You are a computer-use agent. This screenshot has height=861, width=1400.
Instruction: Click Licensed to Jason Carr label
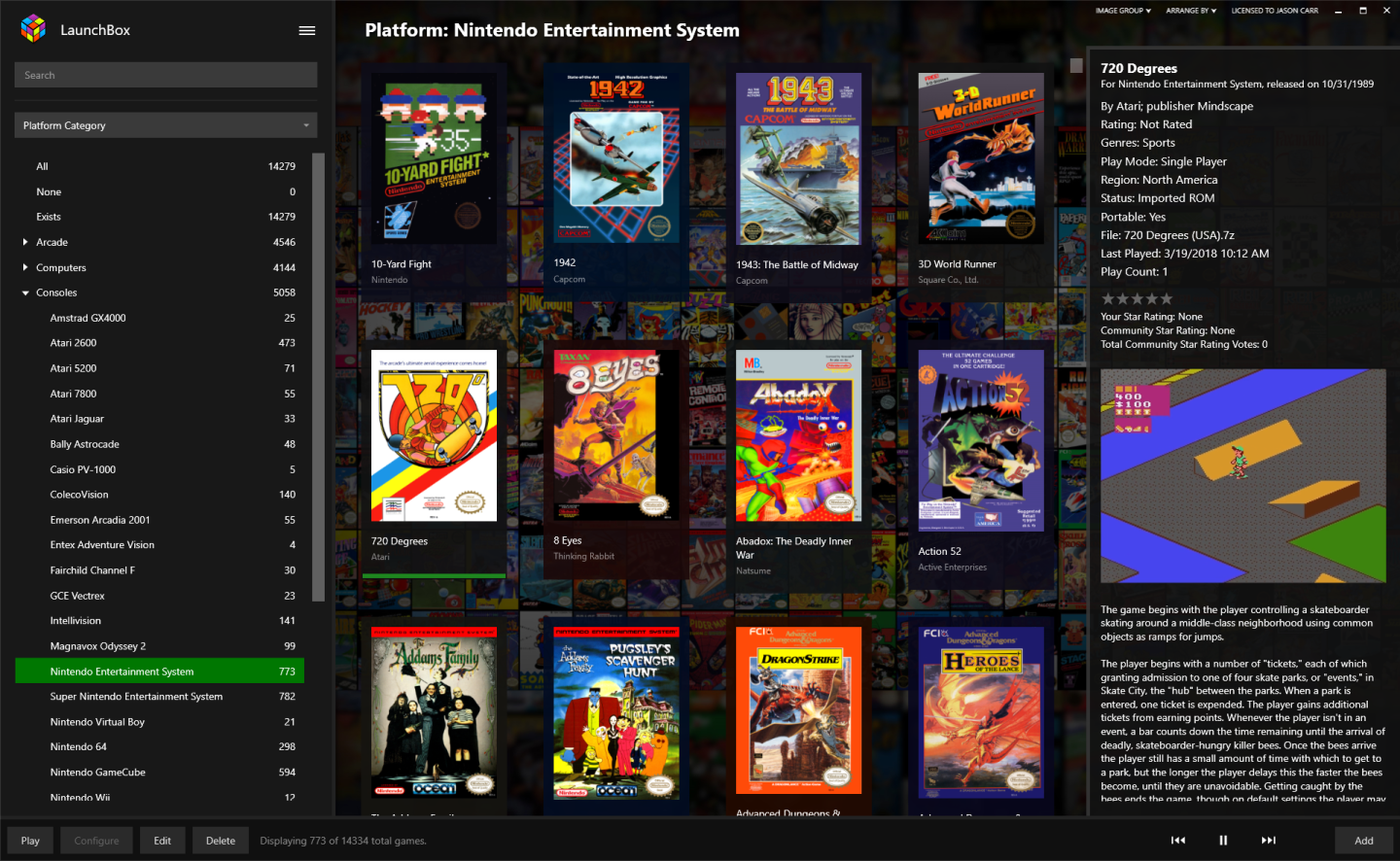[1275, 11]
